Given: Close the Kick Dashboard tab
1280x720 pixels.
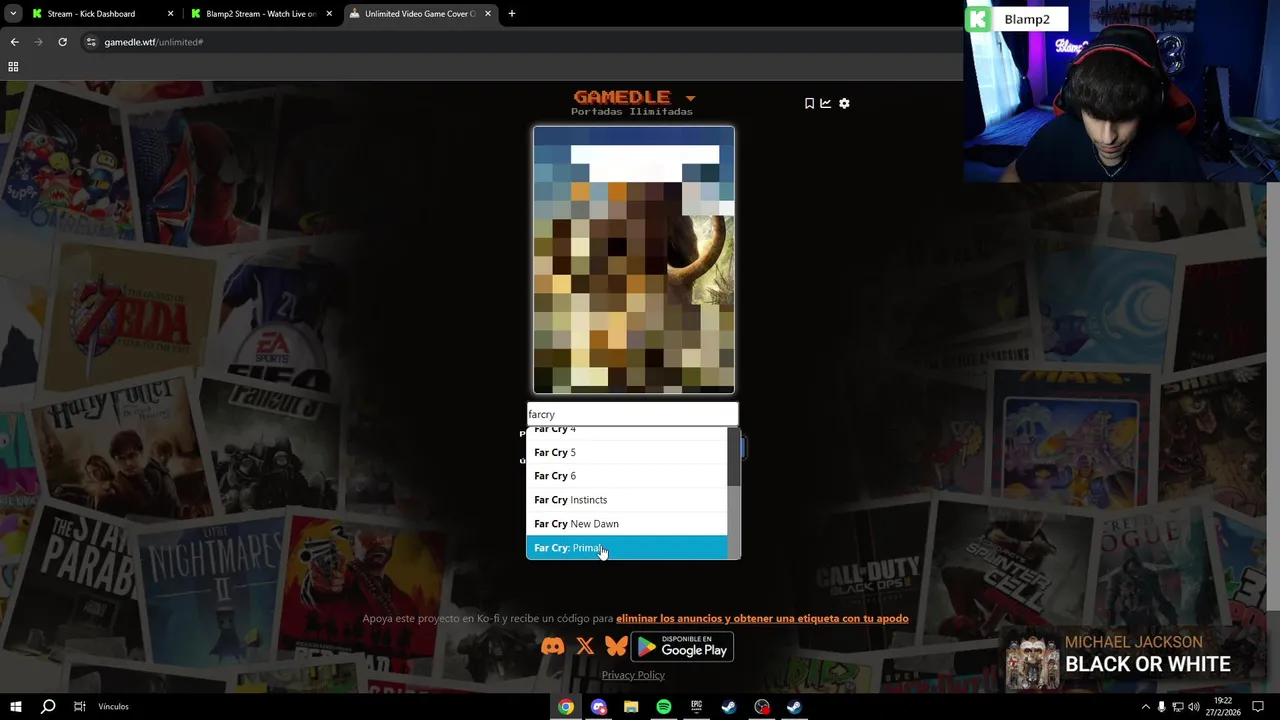Looking at the screenshot, I should [x=170, y=14].
